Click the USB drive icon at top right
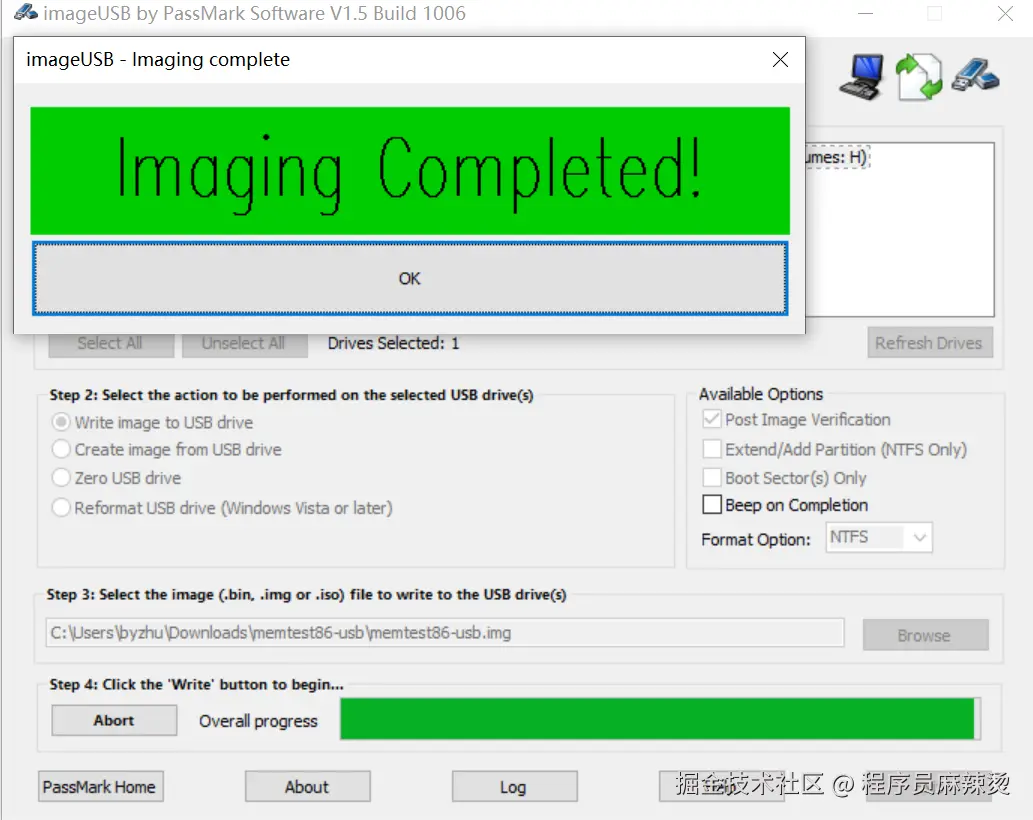This screenshot has width=1033, height=820. click(976, 75)
